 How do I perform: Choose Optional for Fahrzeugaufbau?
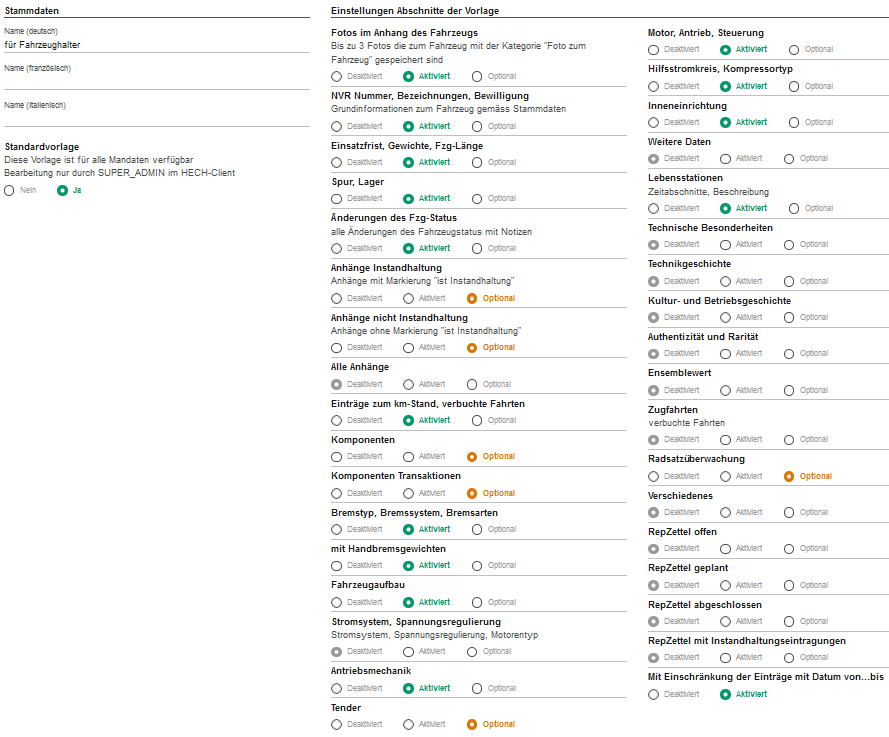click(x=477, y=602)
